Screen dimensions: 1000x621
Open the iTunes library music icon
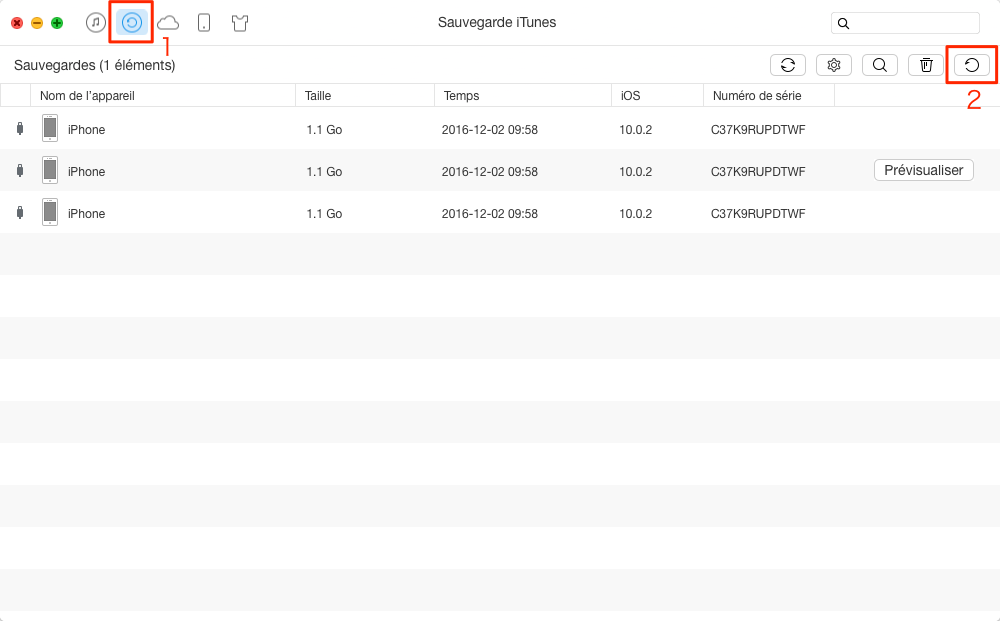(x=96, y=23)
